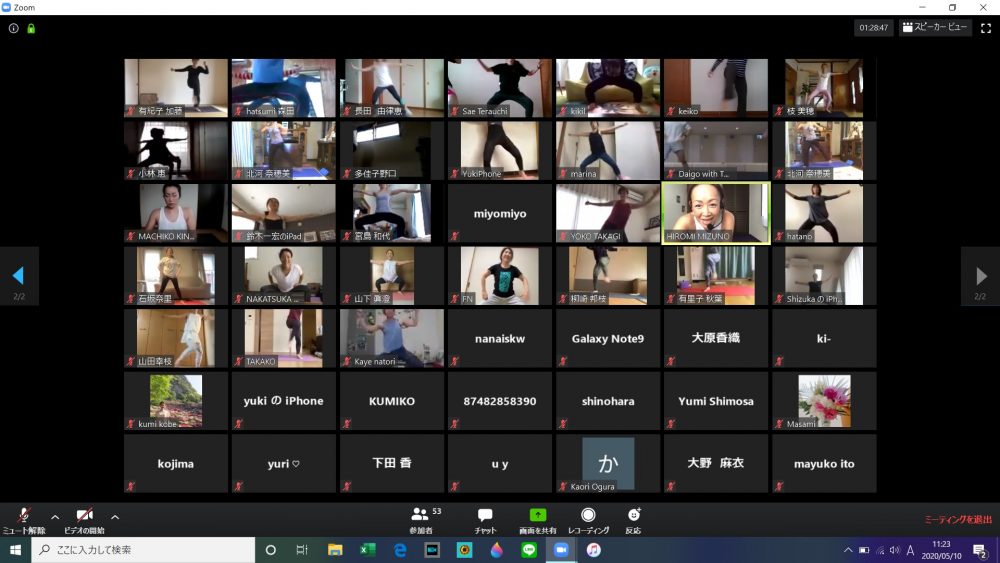Go to next gallery page

[x=979, y=276]
